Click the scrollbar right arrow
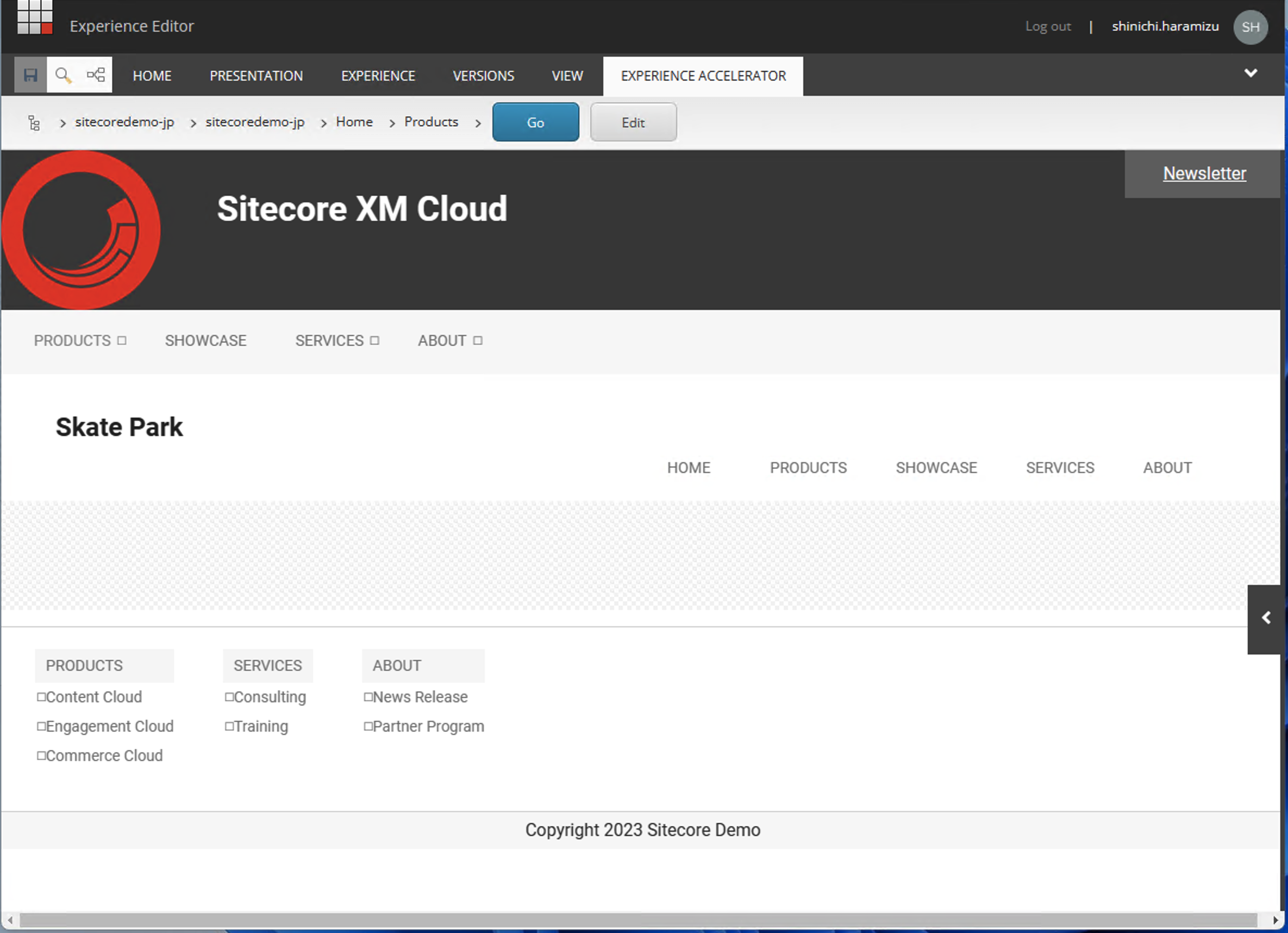The width and height of the screenshot is (1288, 933). (x=1274, y=920)
